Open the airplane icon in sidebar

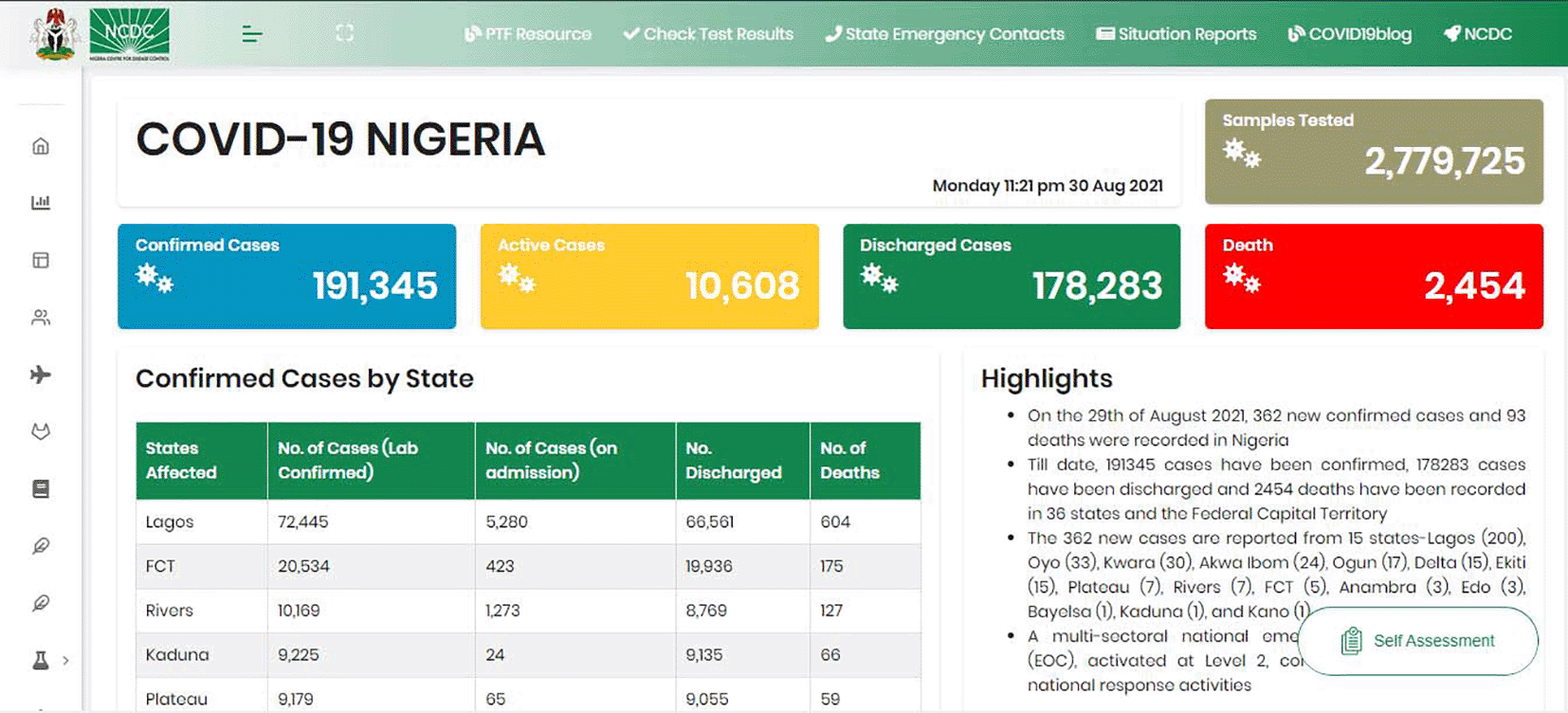(x=41, y=375)
